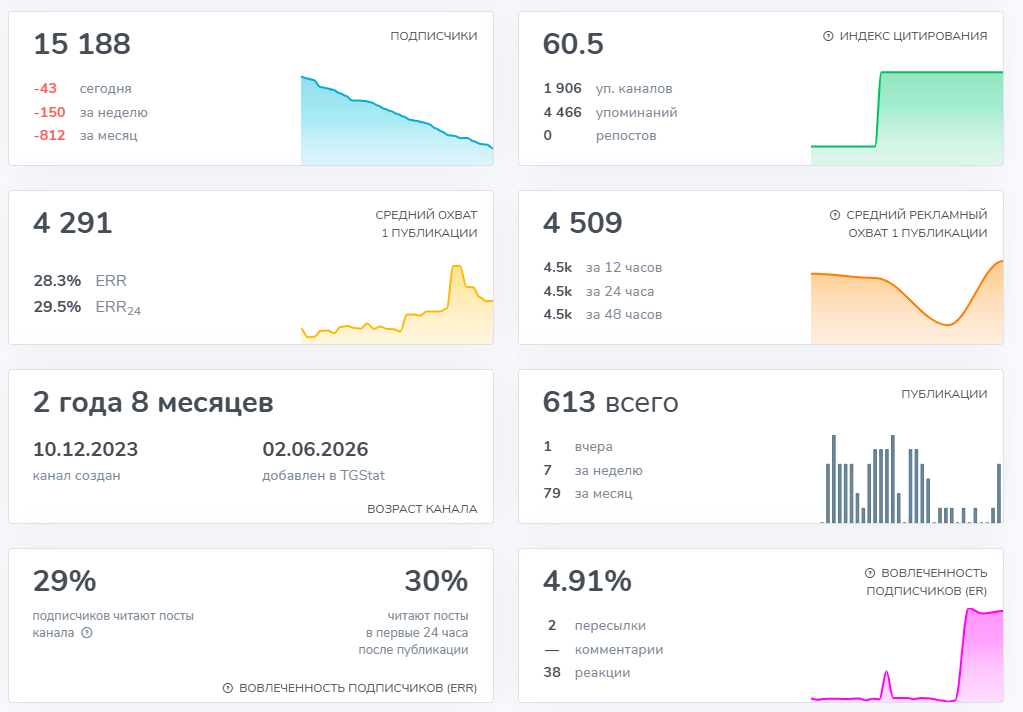This screenshot has width=1023, height=712.
Task: Open the blue subscribers decline chart
Action: point(397,120)
